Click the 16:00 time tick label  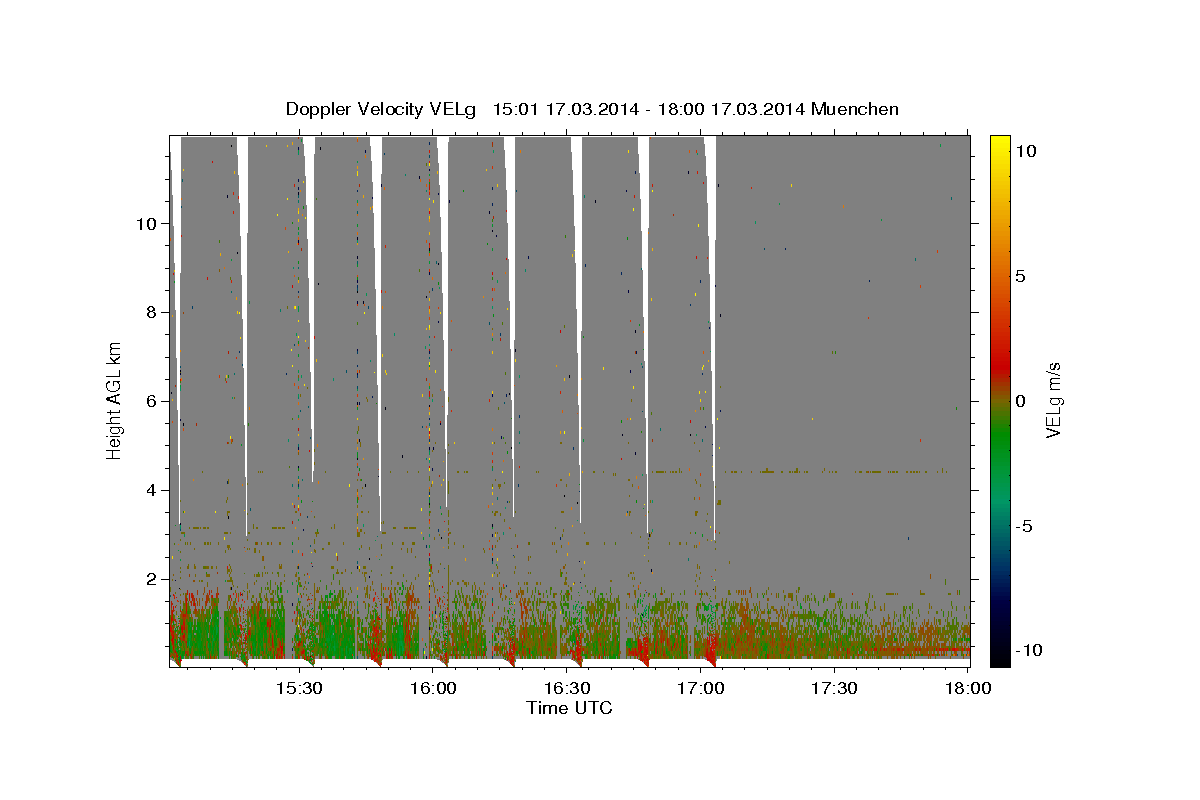[432, 688]
